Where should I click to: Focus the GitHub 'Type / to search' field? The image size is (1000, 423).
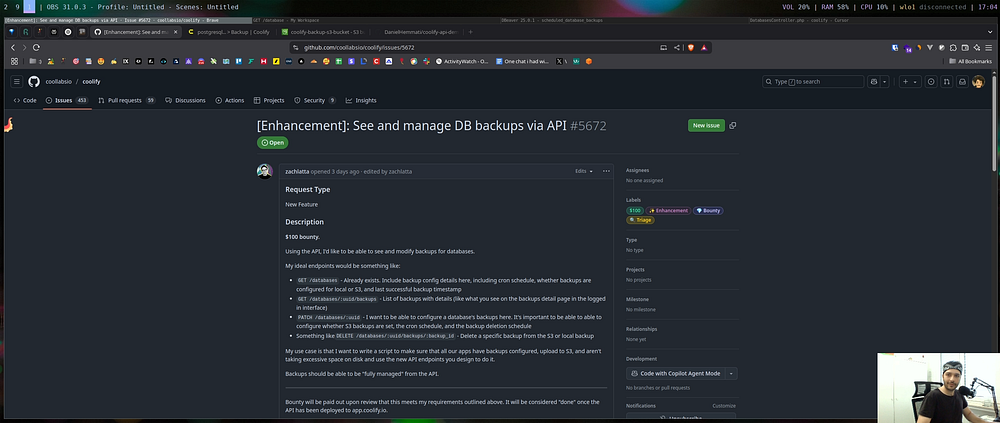tap(813, 82)
